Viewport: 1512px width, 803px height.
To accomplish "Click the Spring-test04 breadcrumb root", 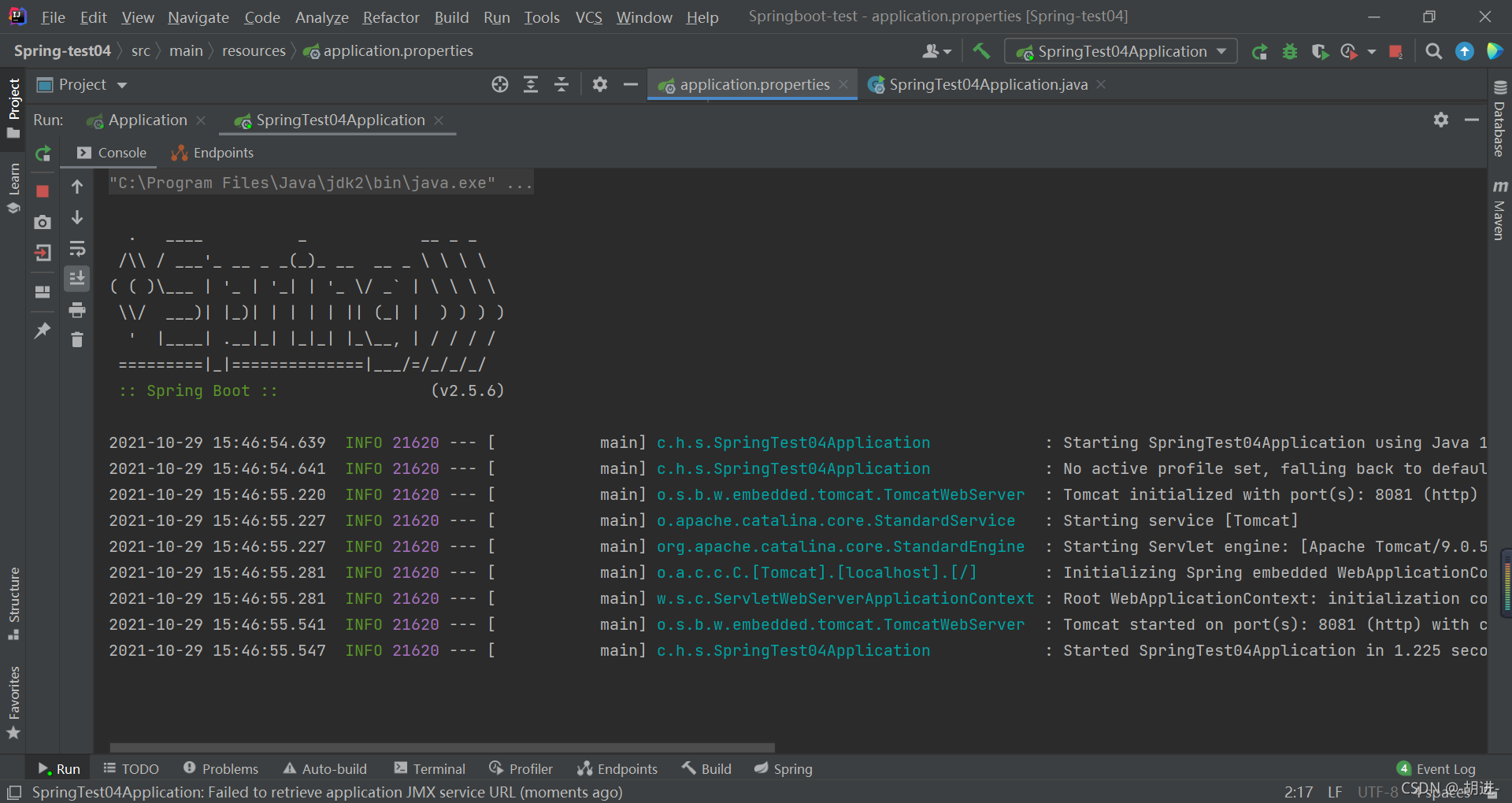I will pos(62,51).
